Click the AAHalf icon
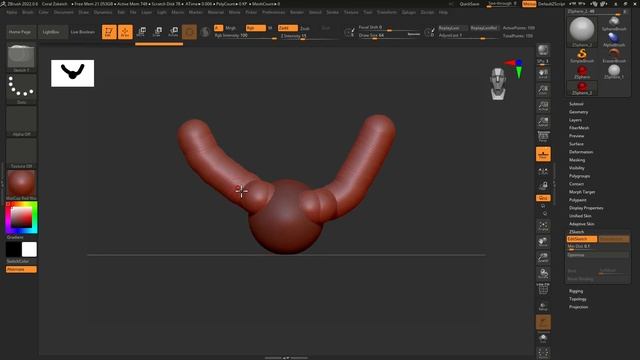 coord(543,122)
